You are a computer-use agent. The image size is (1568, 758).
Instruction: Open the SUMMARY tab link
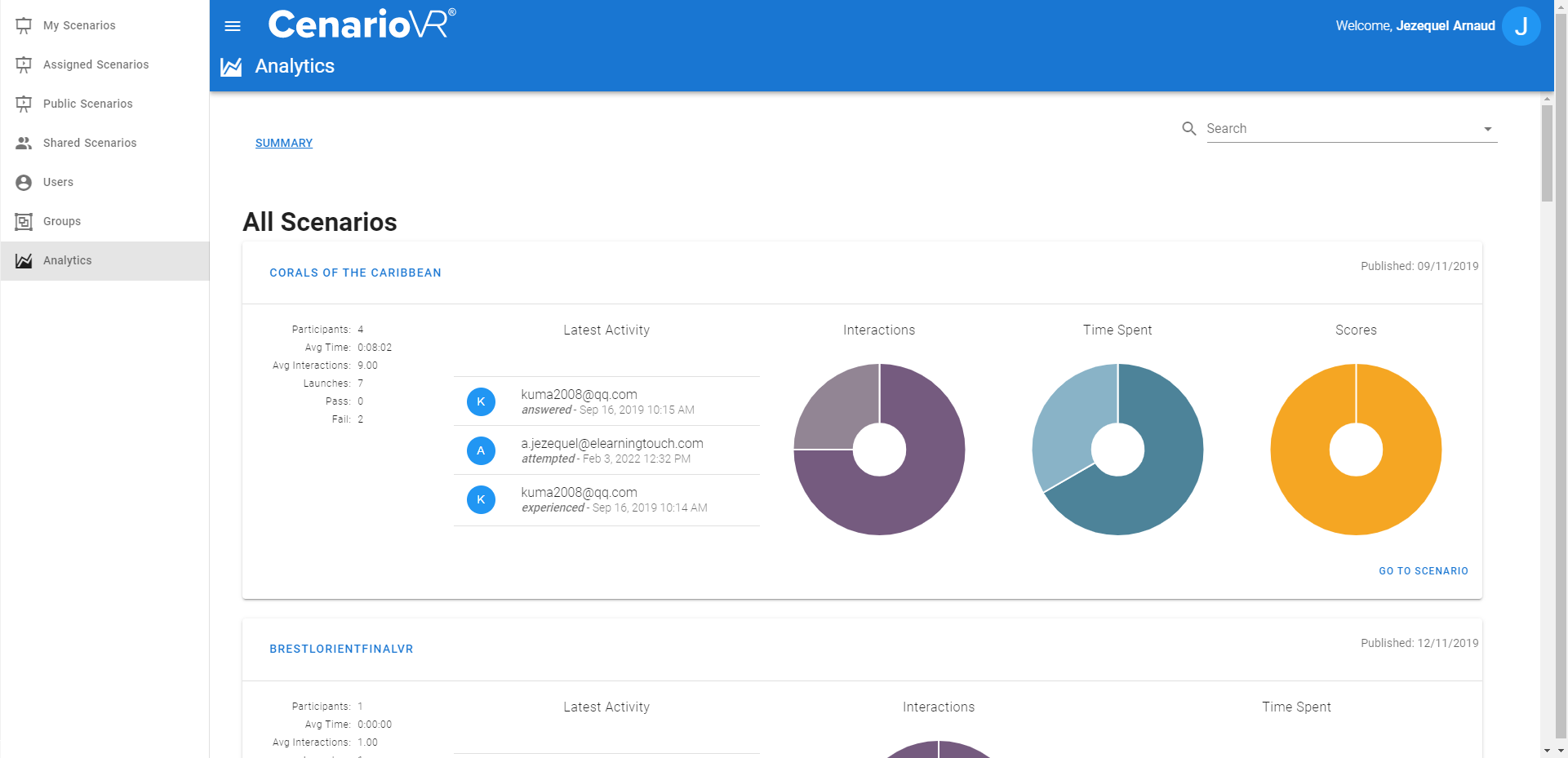[284, 143]
